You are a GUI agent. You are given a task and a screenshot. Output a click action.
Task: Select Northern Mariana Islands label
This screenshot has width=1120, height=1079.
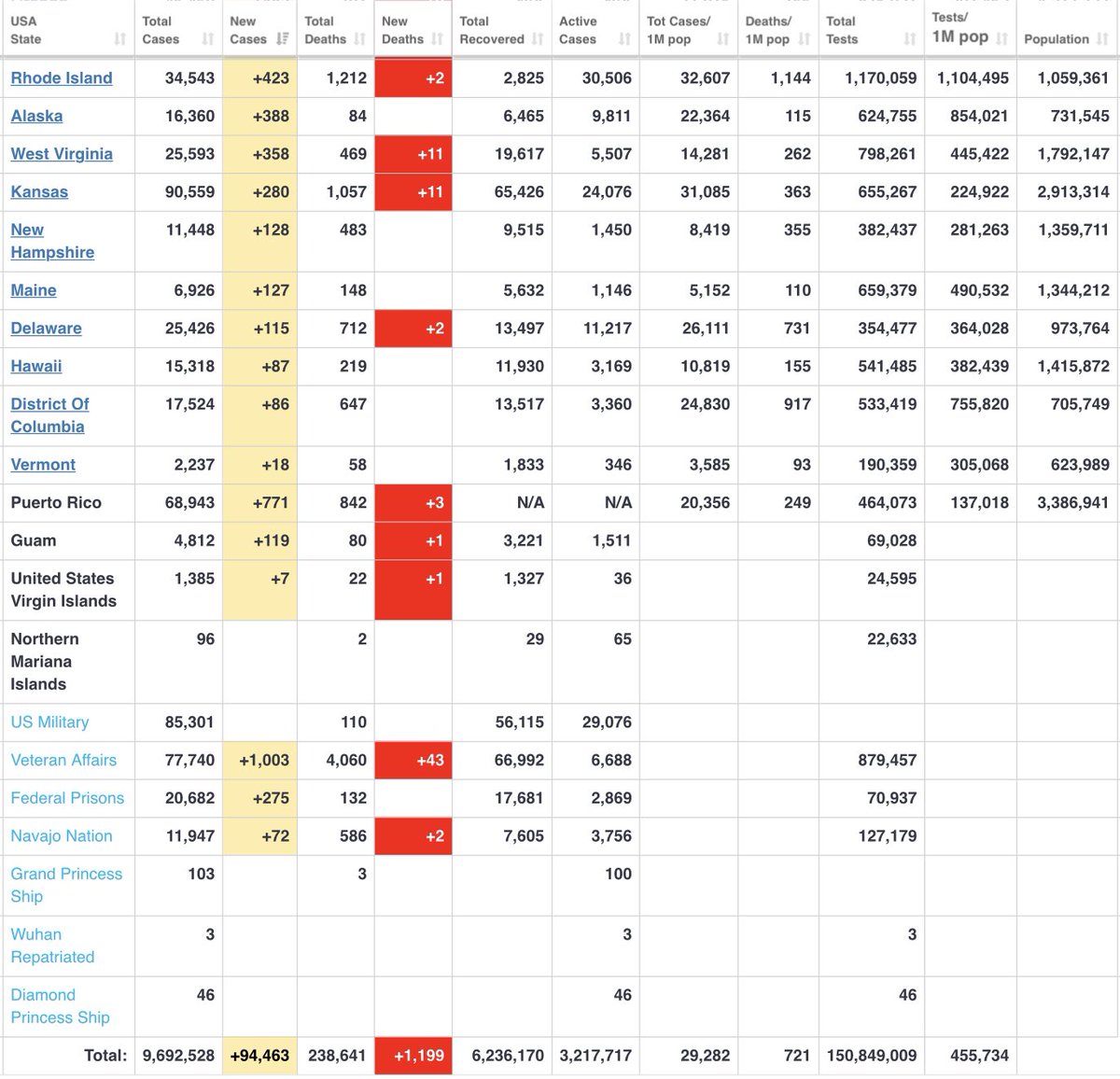[x=45, y=662]
